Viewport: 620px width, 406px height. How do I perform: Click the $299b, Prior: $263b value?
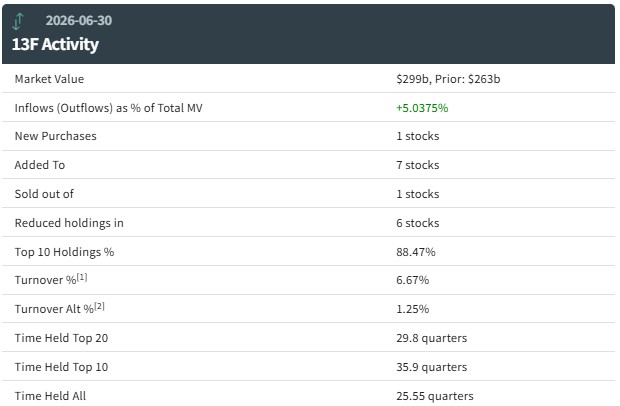(448, 79)
